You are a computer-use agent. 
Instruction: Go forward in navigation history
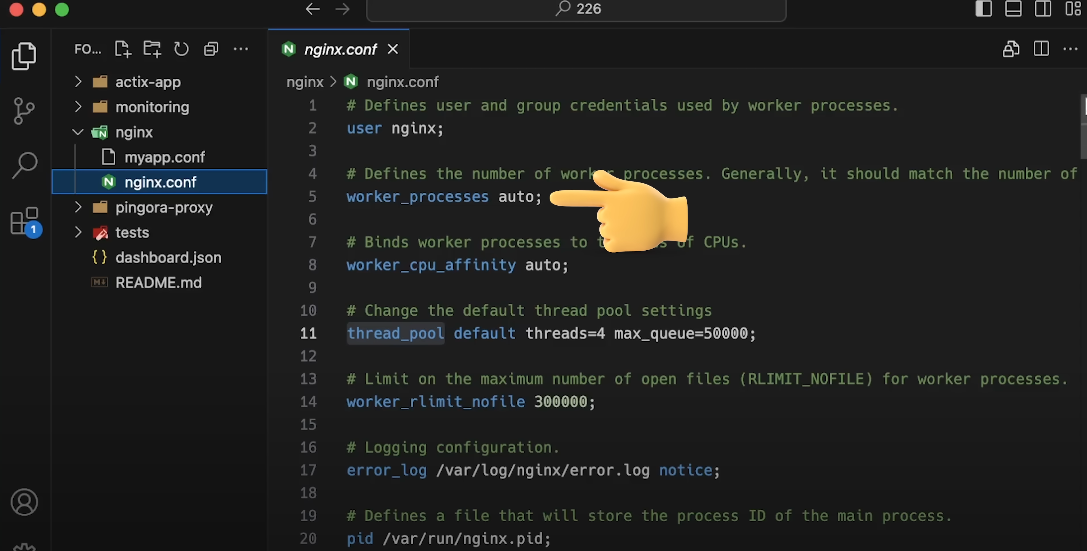pyautogui.click(x=342, y=9)
